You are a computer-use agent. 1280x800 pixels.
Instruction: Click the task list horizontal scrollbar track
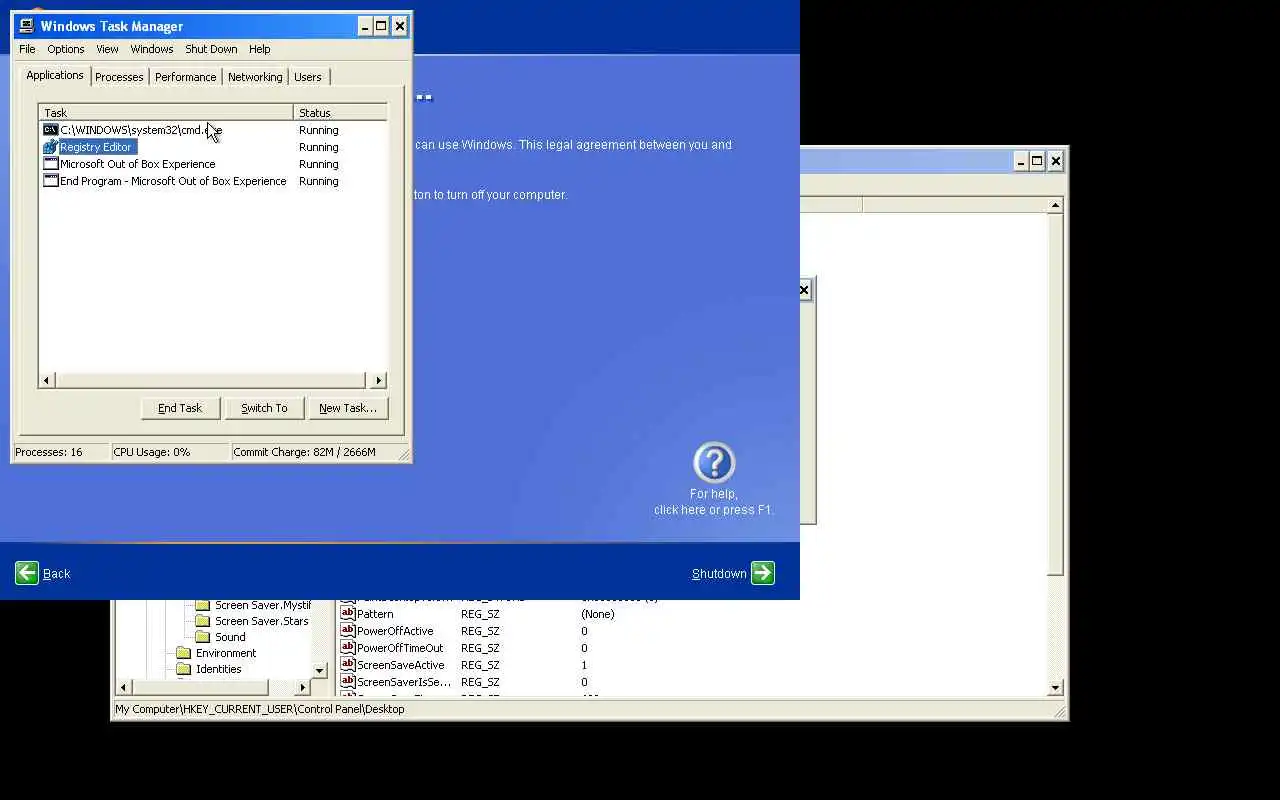pyautogui.click(x=212, y=380)
